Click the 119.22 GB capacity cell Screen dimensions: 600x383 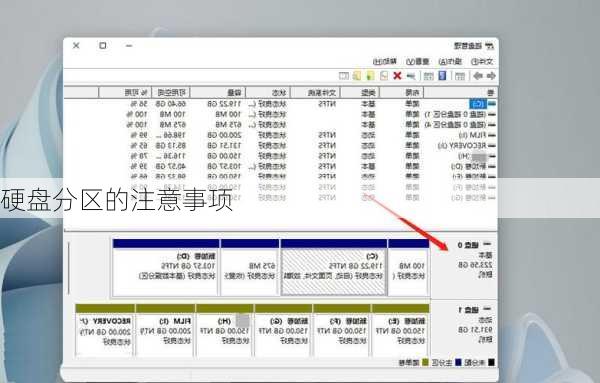pyautogui.click(x=225, y=104)
